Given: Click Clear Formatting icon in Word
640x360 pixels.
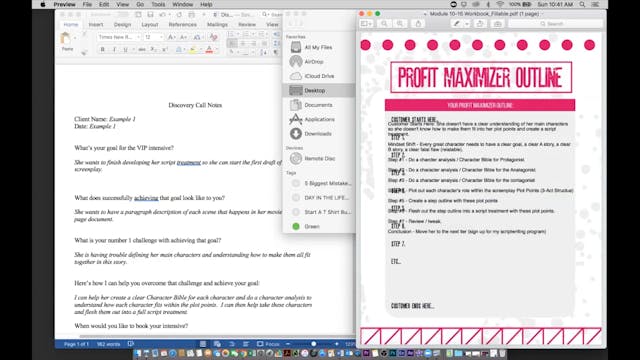Looking at the screenshot, I should coord(213,37).
